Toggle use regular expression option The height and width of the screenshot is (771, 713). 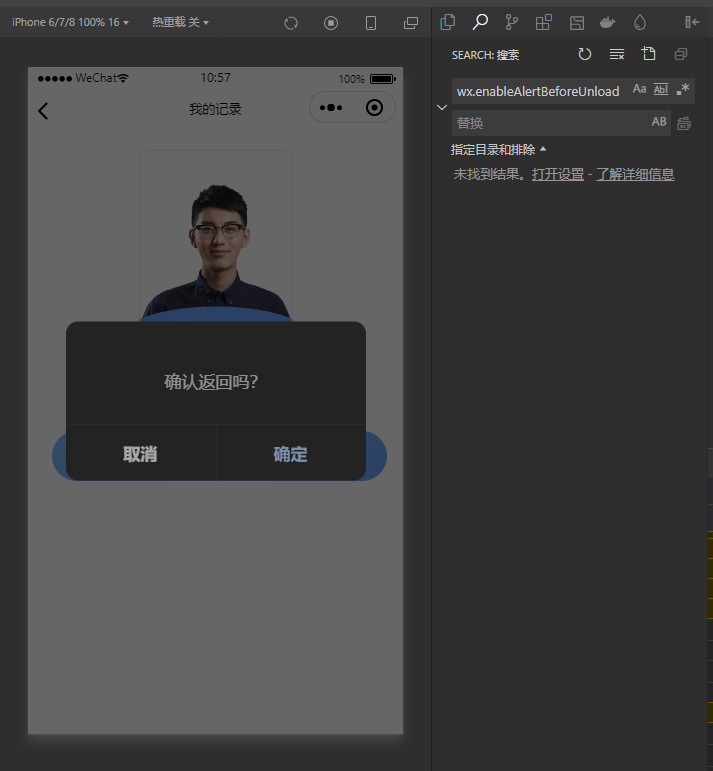pyautogui.click(x=683, y=89)
